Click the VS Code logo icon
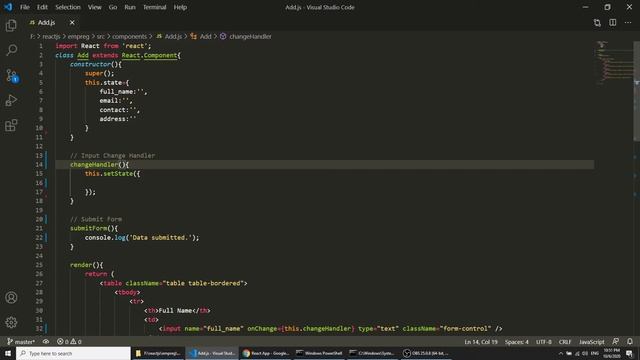This screenshot has height=360, width=640. 8,7
